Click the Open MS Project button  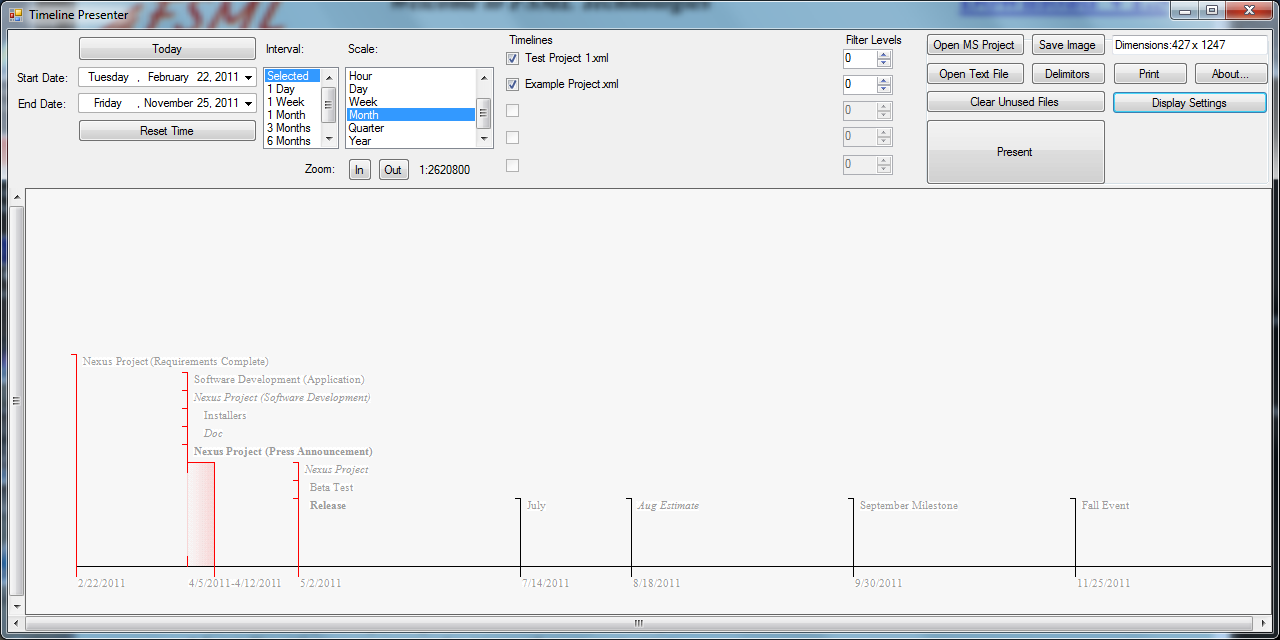974,45
